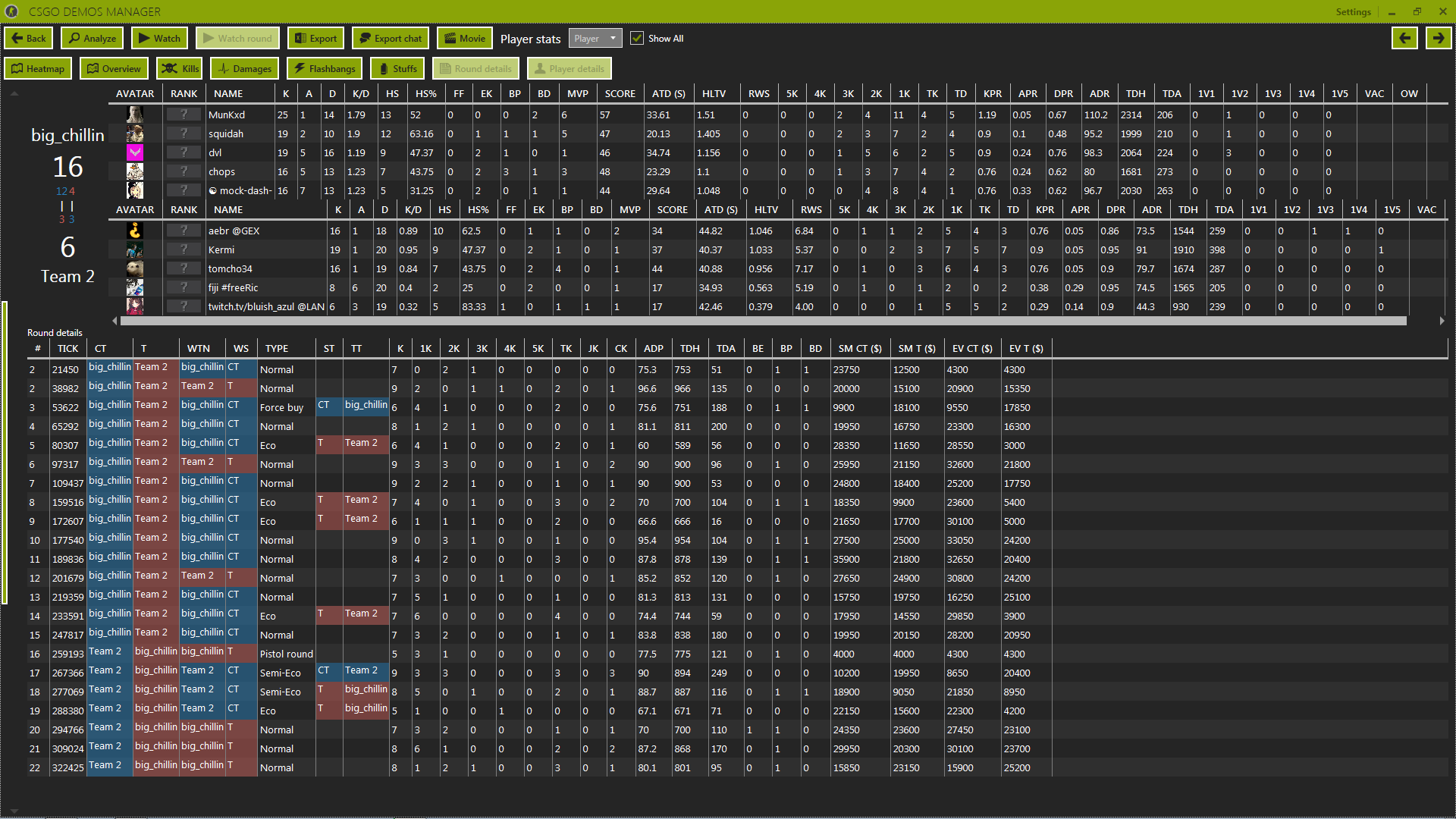This screenshot has height=819, width=1456.
Task: Open the Flashbangs view
Action: pyautogui.click(x=325, y=69)
